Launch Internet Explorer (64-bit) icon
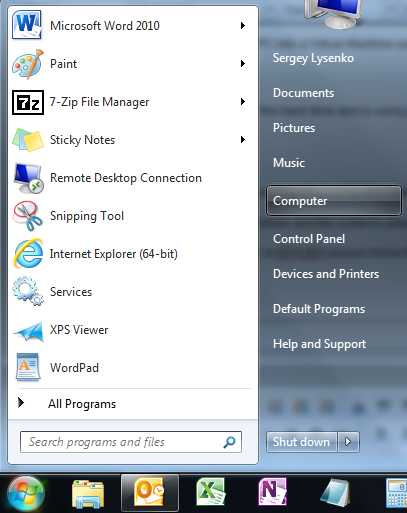The image size is (407, 513). coord(28,254)
